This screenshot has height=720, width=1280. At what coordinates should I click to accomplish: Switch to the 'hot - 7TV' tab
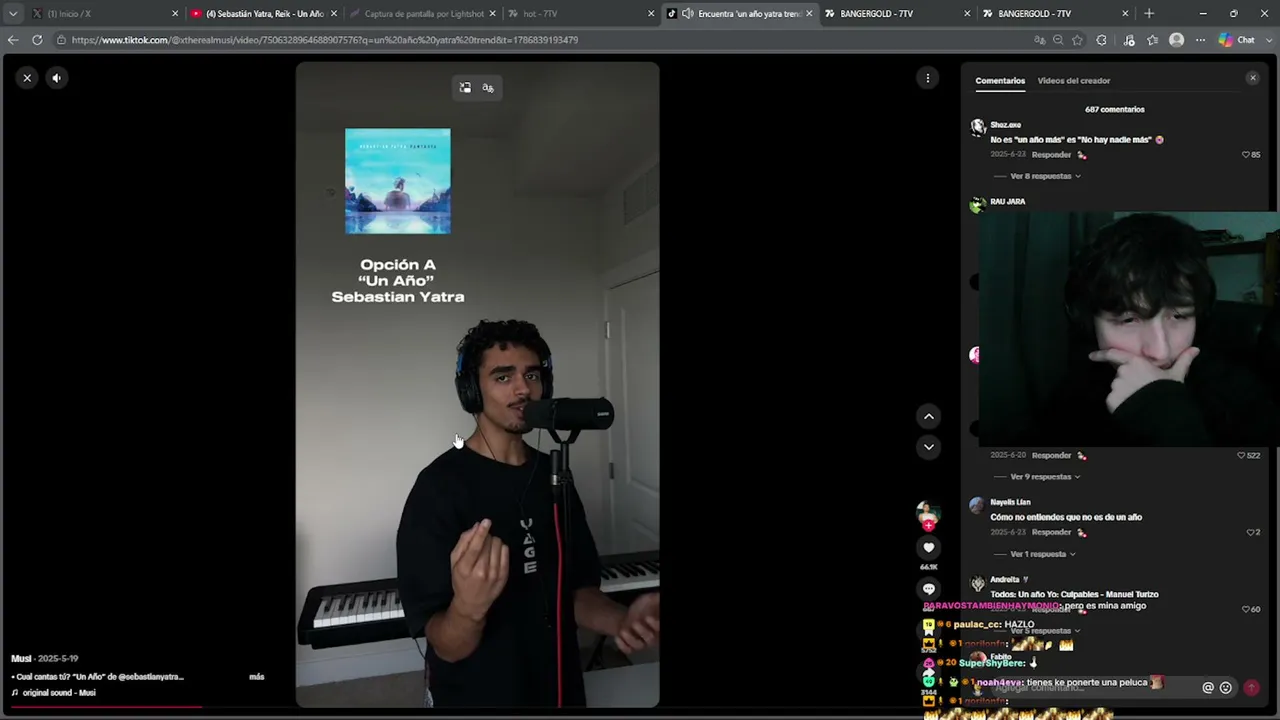(x=580, y=14)
